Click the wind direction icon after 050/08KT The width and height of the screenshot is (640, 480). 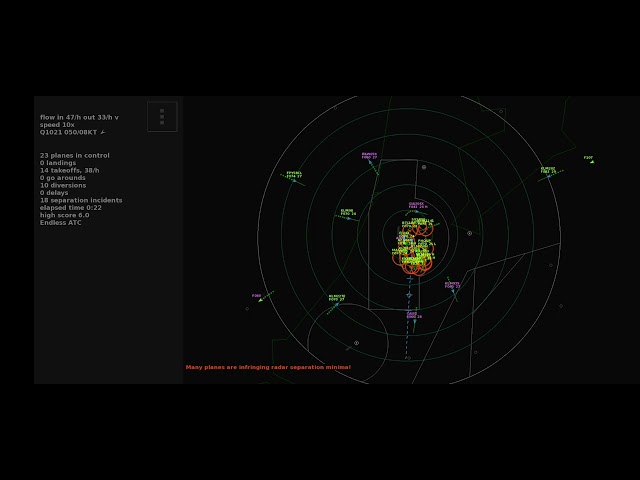click(x=103, y=132)
